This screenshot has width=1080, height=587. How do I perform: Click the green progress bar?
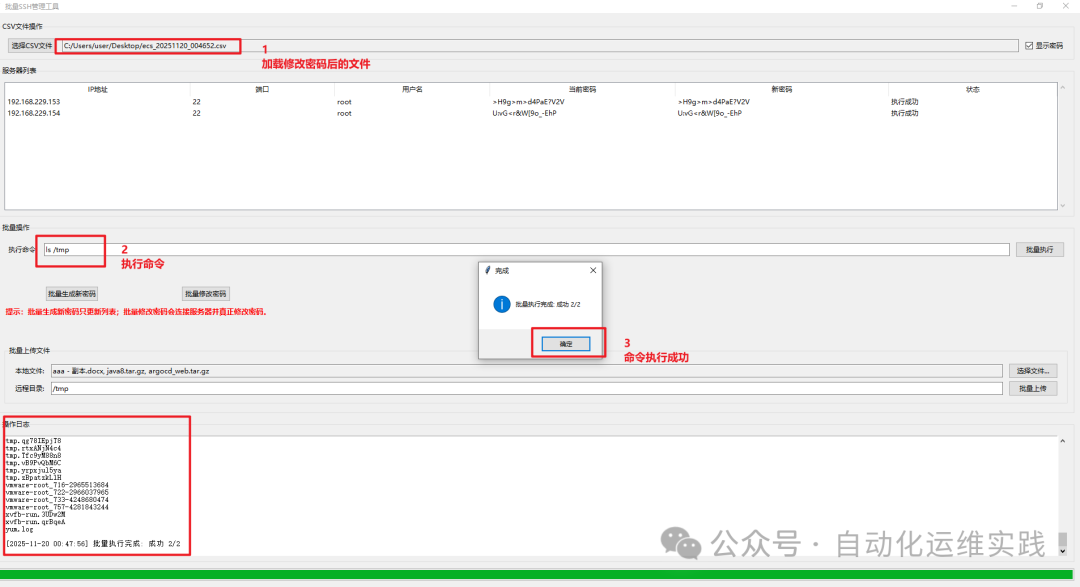coord(536,574)
